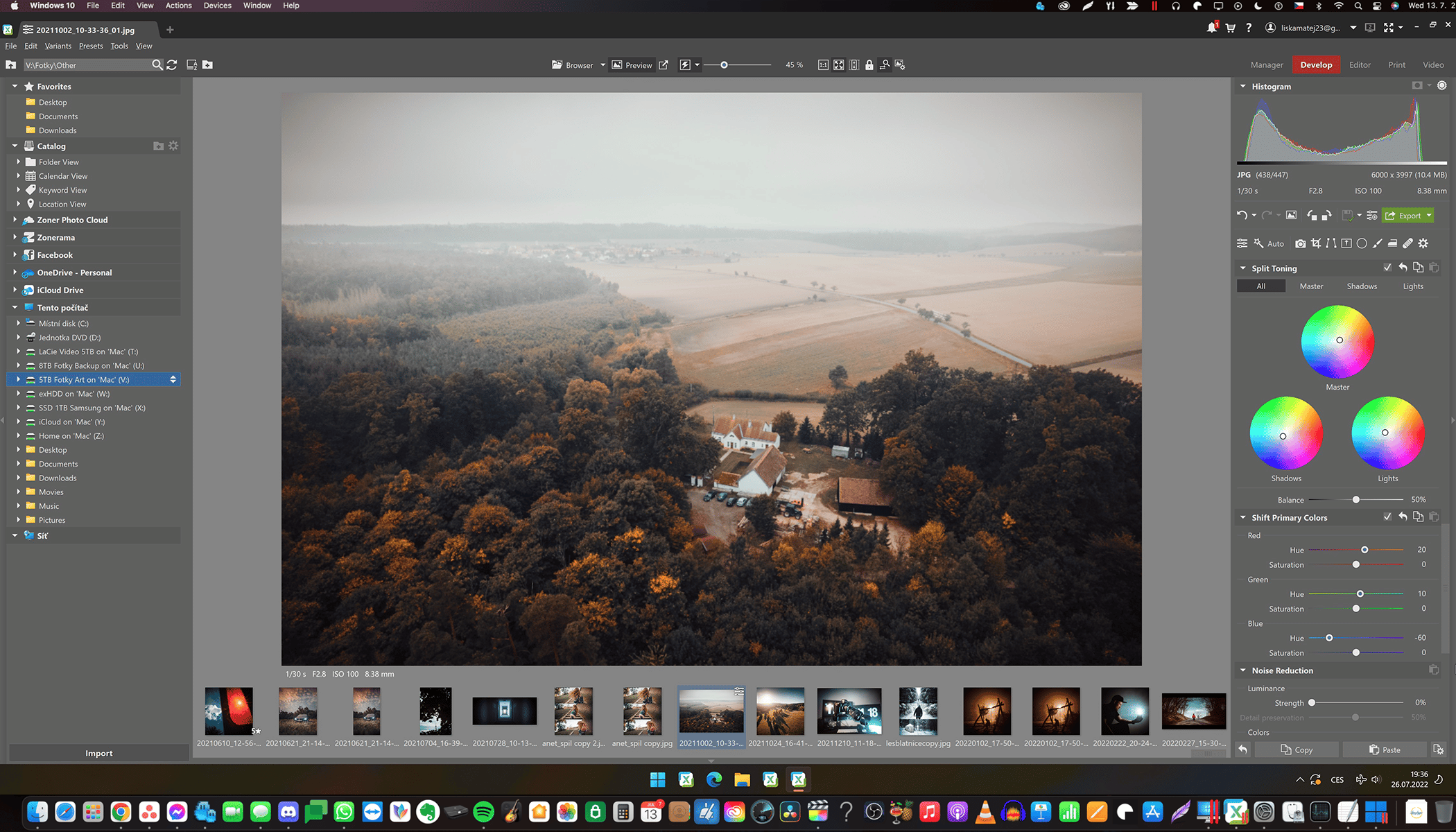Click the reset Split Toning adjustments icon

coord(1403,267)
